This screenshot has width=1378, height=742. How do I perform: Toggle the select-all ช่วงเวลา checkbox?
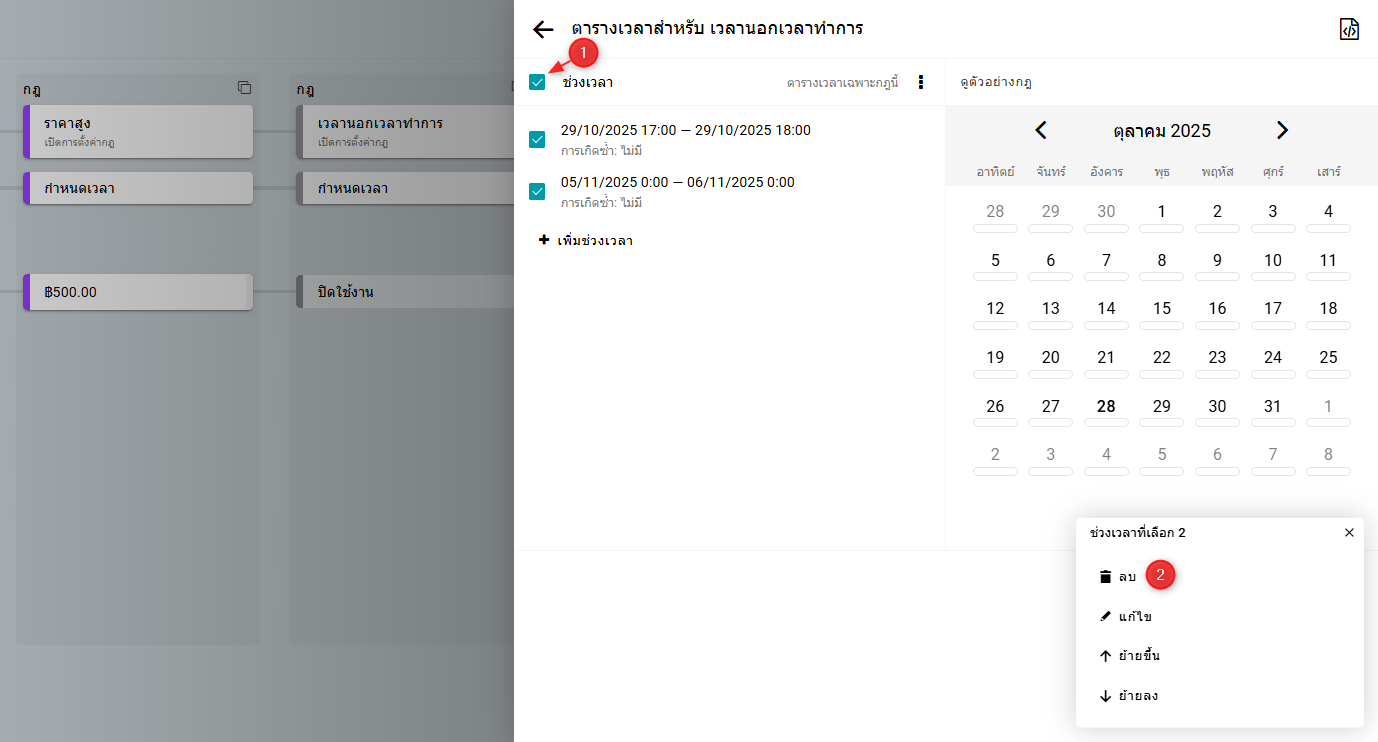[x=537, y=82]
